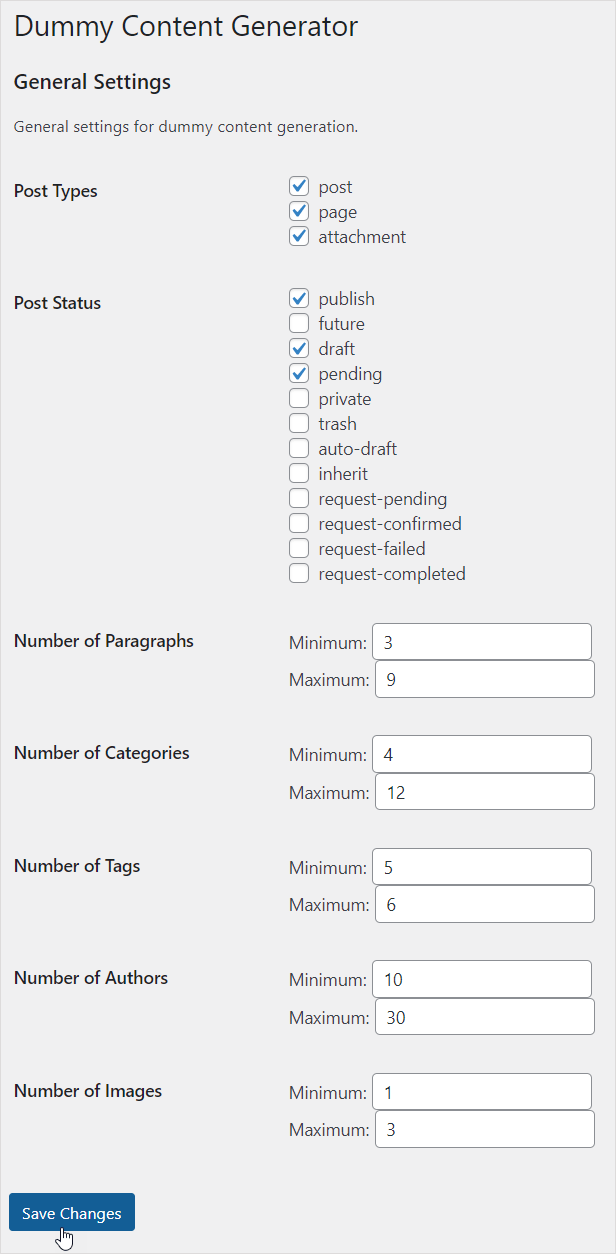Disable the pending status option
The width and height of the screenshot is (616, 1254).
pyautogui.click(x=299, y=373)
